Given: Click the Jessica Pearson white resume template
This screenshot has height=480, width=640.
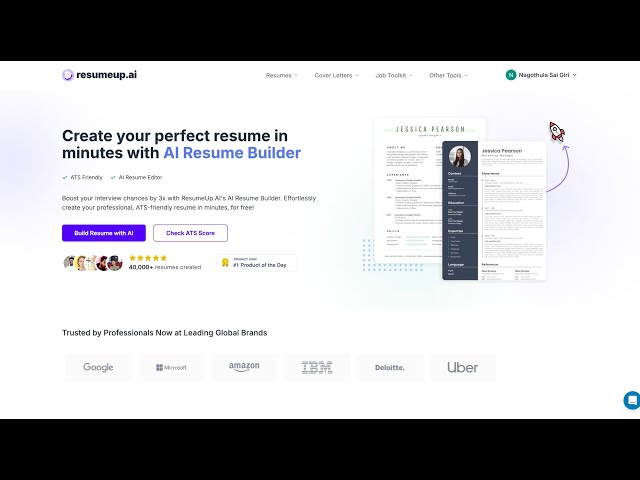Looking at the screenshot, I should tap(408, 190).
